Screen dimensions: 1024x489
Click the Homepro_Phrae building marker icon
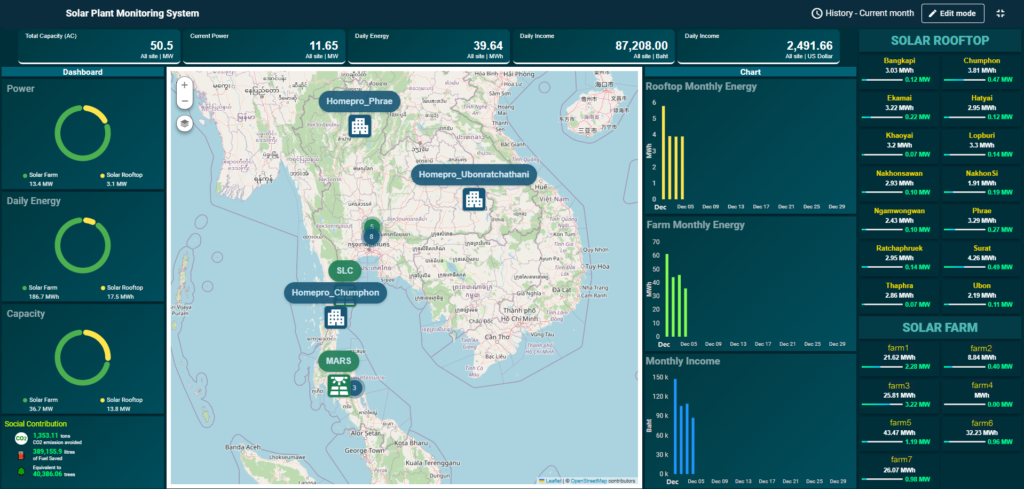click(x=359, y=125)
